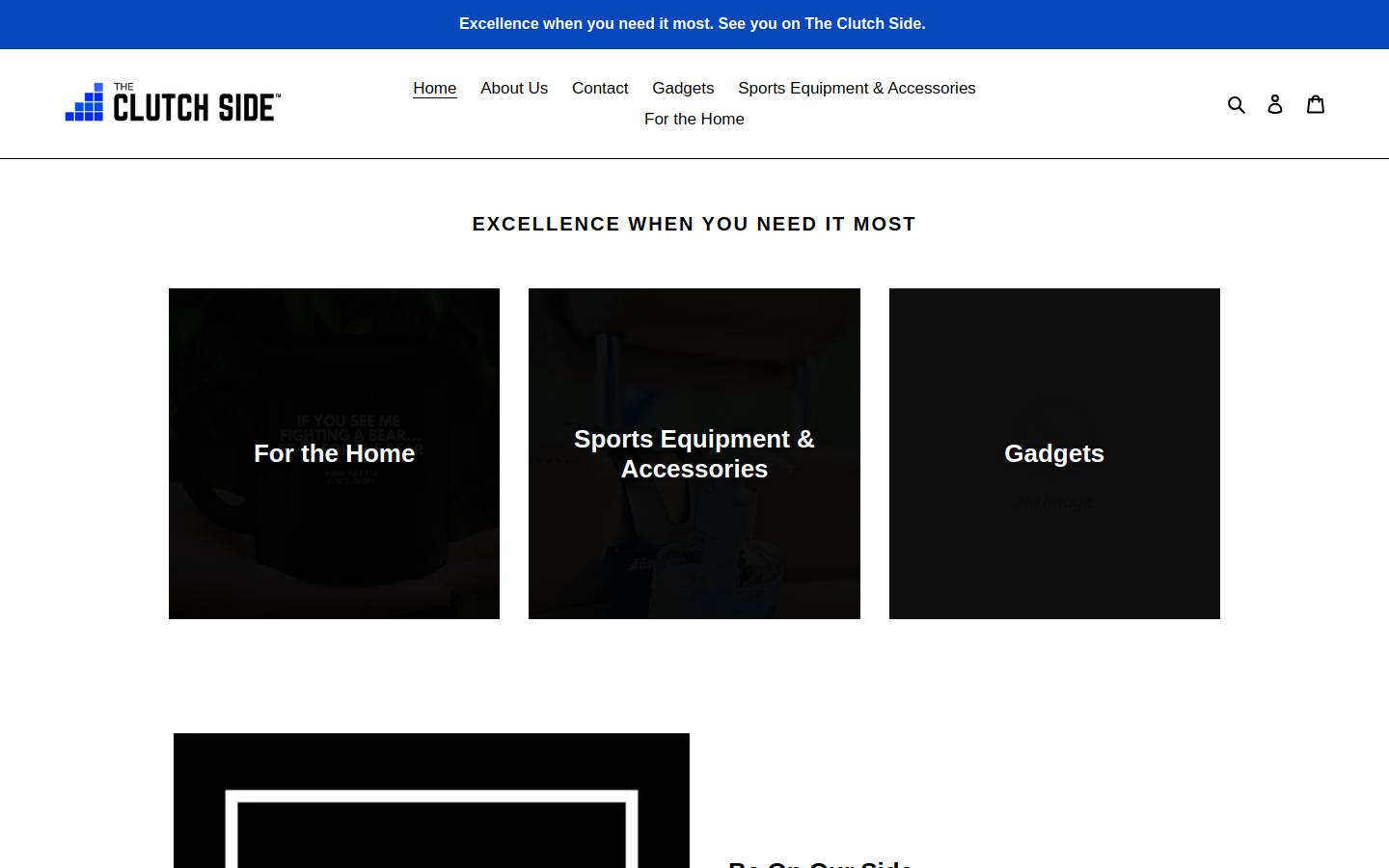Viewport: 1389px width, 868px height.
Task: Open the search icon in the header
Action: 1237,104
